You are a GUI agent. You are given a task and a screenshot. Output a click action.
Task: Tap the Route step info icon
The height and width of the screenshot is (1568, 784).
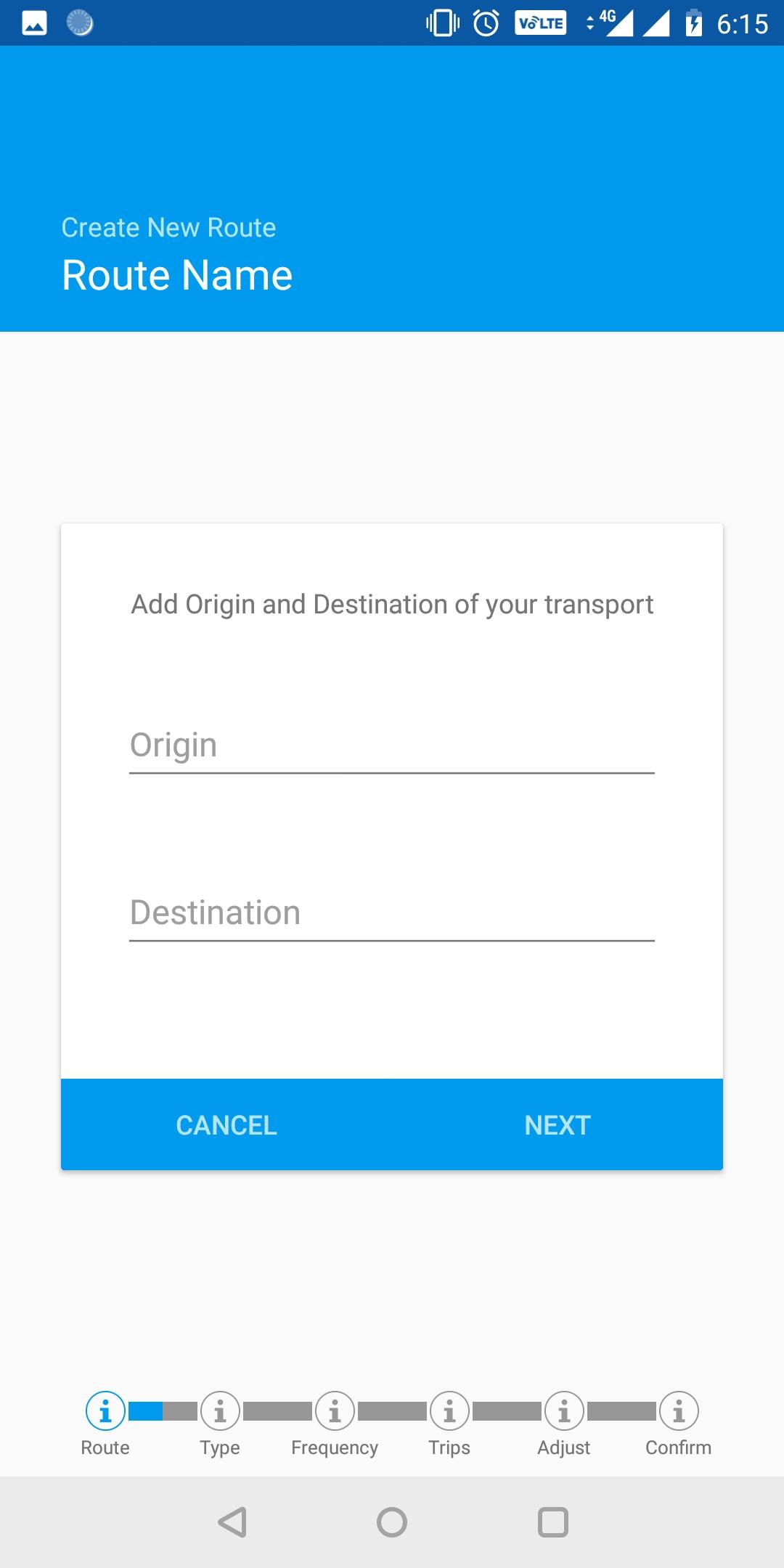coord(105,1411)
